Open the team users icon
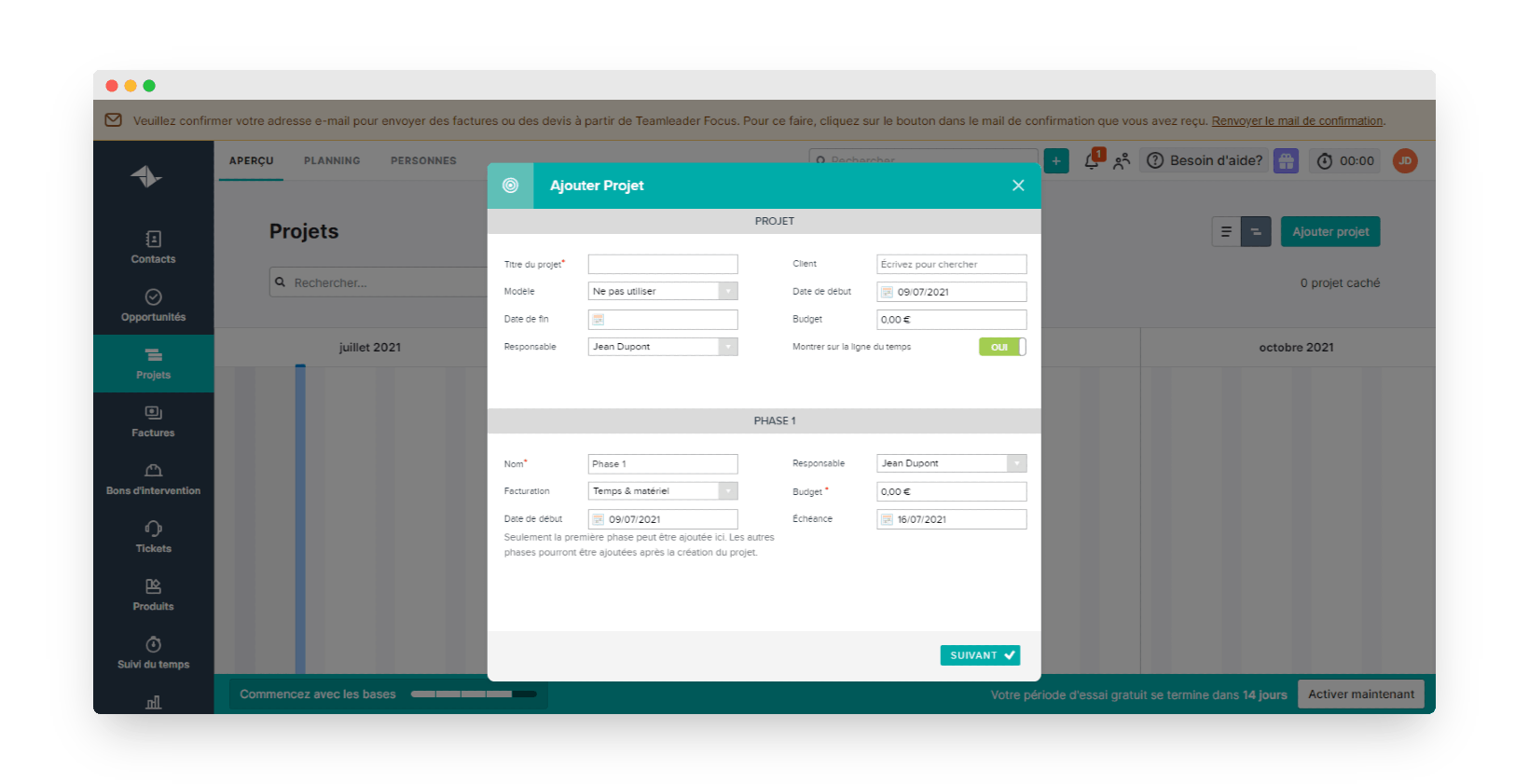 (x=1122, y=160)
